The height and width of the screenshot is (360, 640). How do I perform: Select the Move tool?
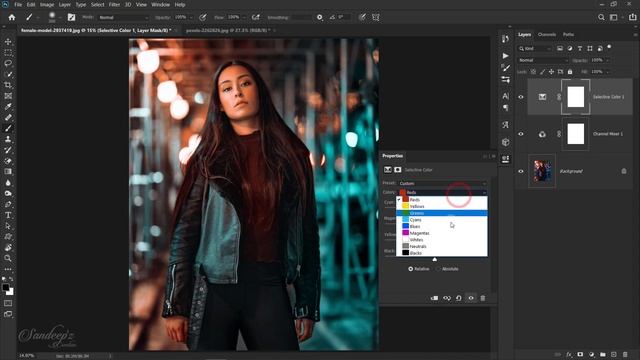coord(8,42)
